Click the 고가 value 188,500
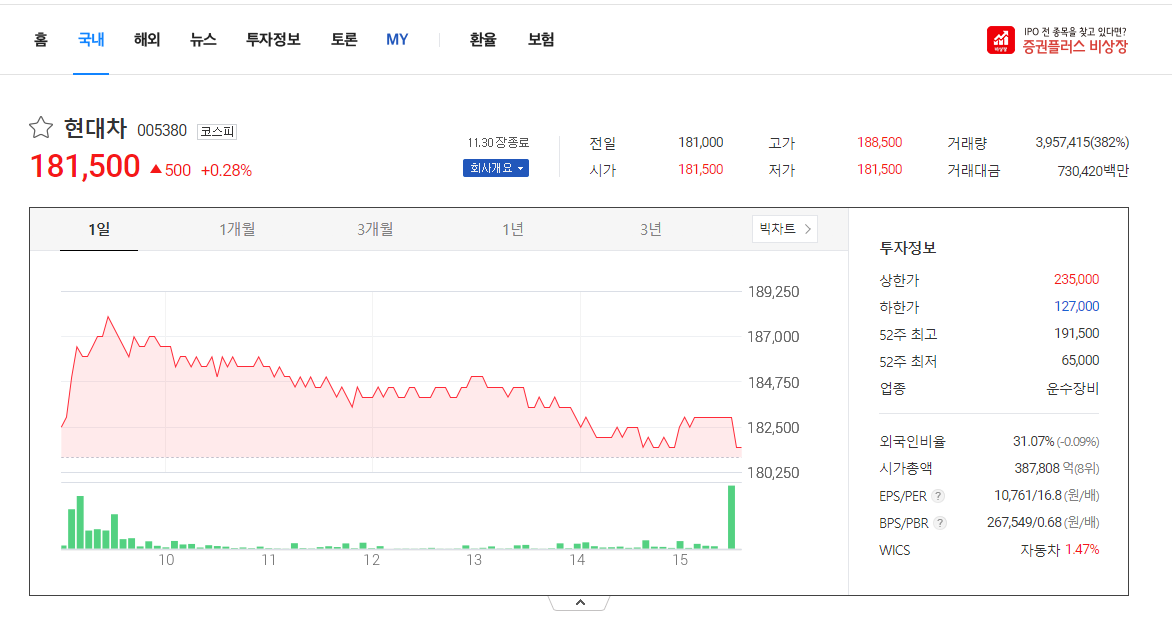 click(880, 142)
